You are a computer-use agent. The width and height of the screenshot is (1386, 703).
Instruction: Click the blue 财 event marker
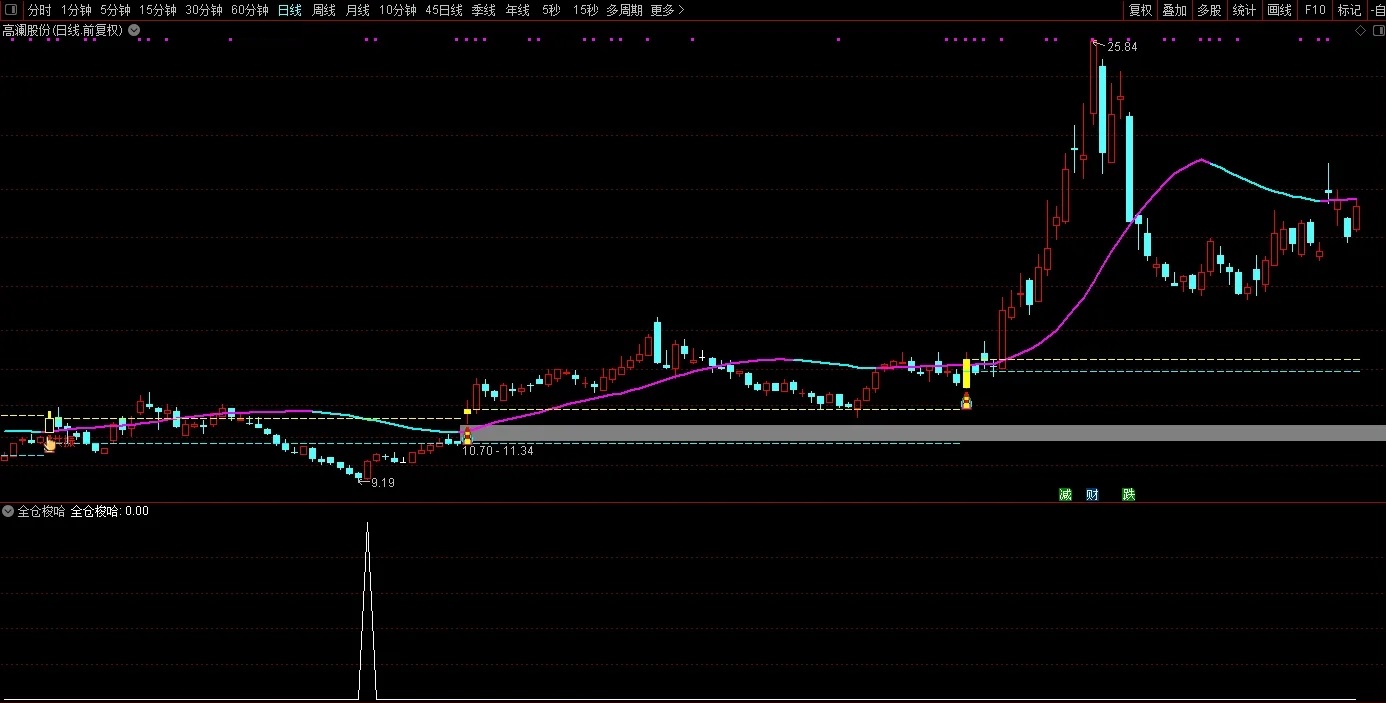tap(1092, 494)
